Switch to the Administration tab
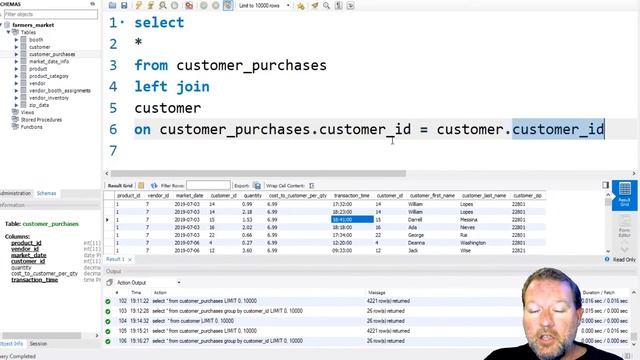 (15, 193)
